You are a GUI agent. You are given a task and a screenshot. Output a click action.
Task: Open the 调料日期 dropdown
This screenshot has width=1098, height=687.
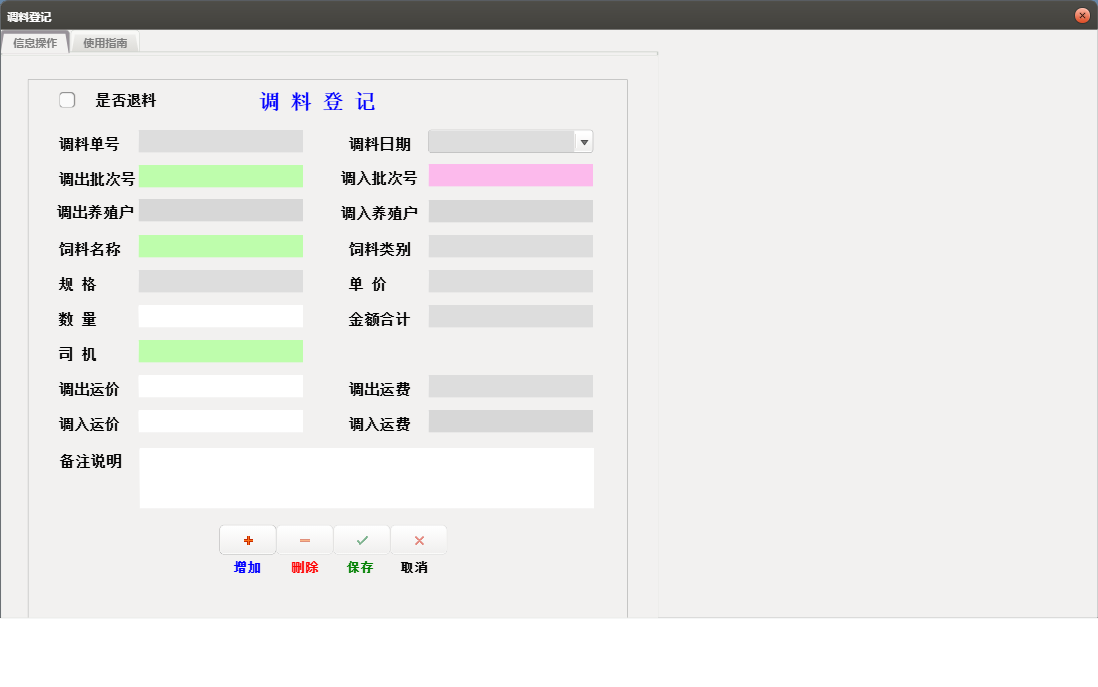(x=584, y=141)
